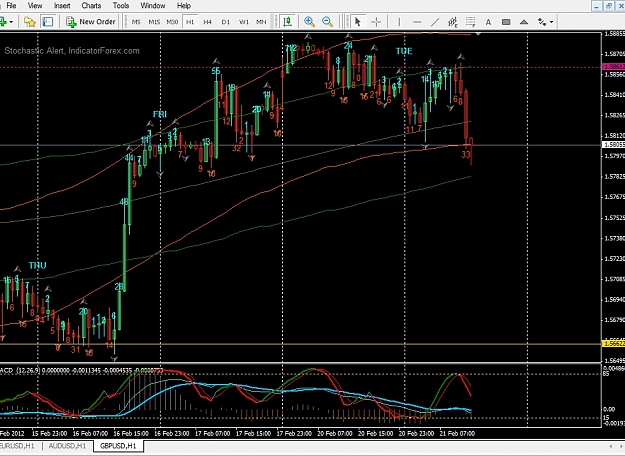Image resolution: width=625 pixels, height=456 pixels.
Task: Click the yellow 1.5662 price label
Action: pyautogui.click(x=614, y=344)
